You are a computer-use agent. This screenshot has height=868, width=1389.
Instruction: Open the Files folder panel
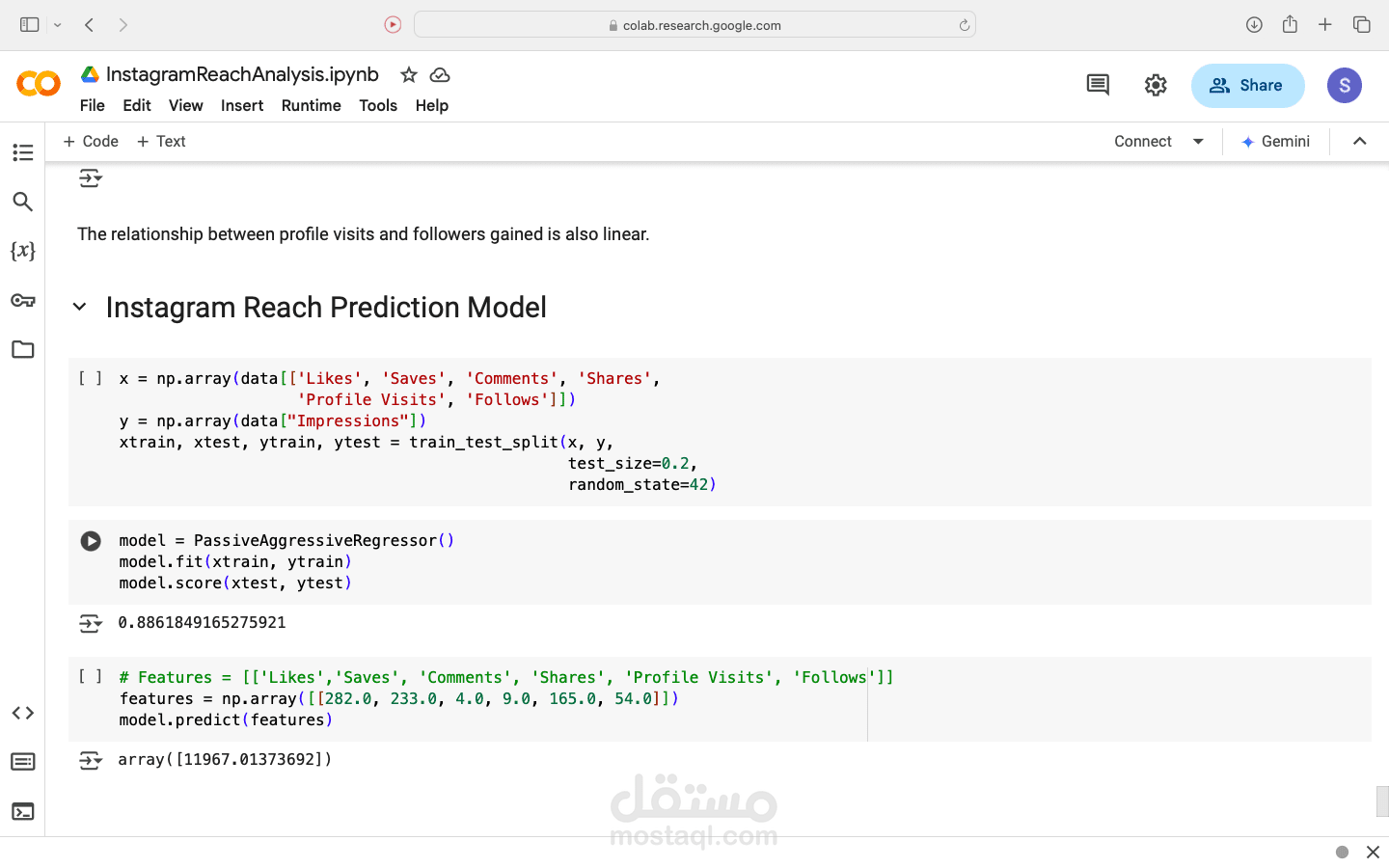click(x=23, y=349)
